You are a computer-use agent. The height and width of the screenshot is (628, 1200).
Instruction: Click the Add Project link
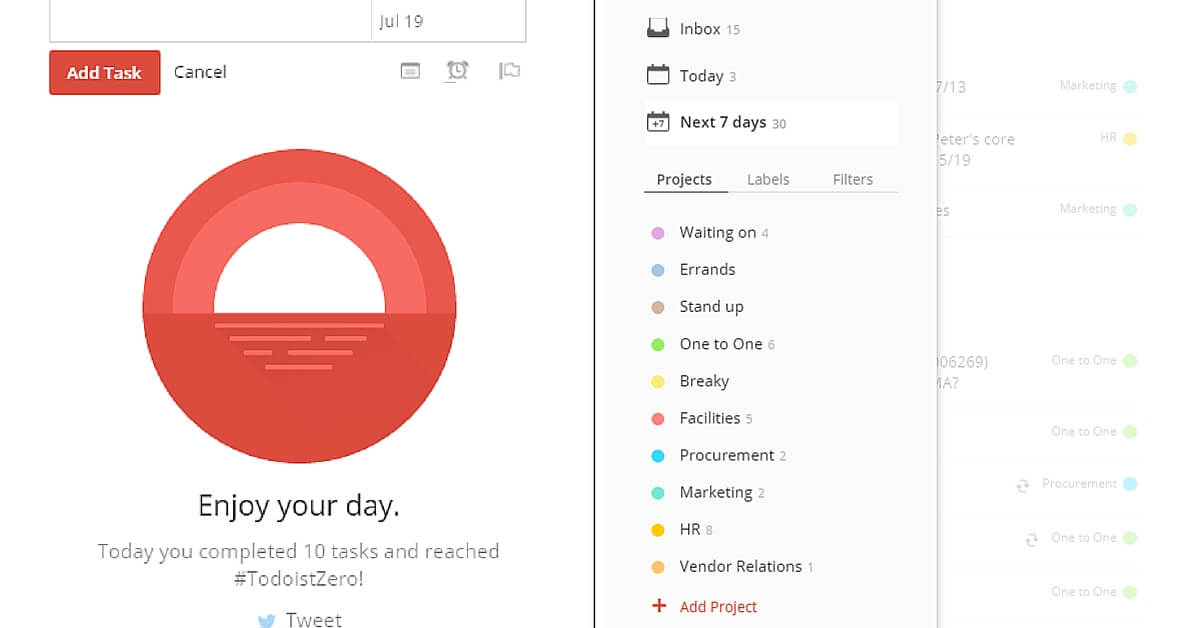pyautogui.click(x=718, y=606)
